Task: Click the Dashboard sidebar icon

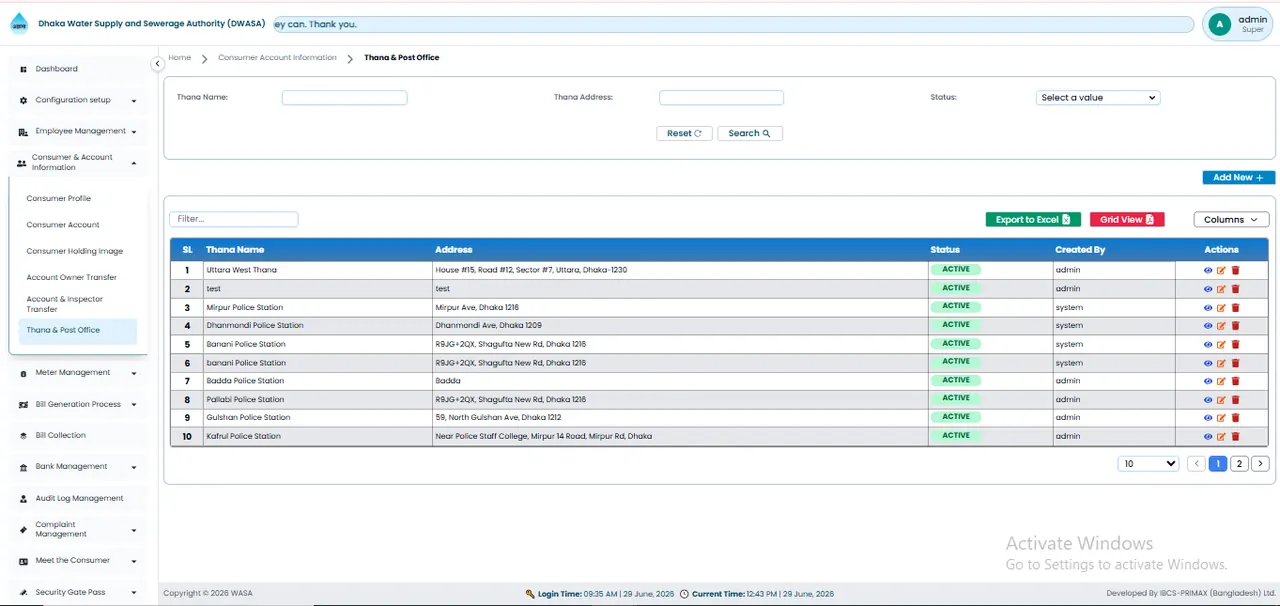Action: tap(23, 69)
